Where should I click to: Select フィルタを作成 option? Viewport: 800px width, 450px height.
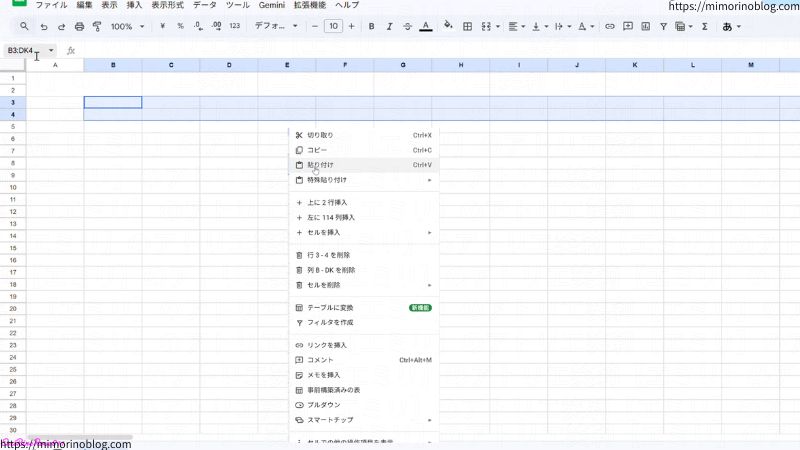364,322
